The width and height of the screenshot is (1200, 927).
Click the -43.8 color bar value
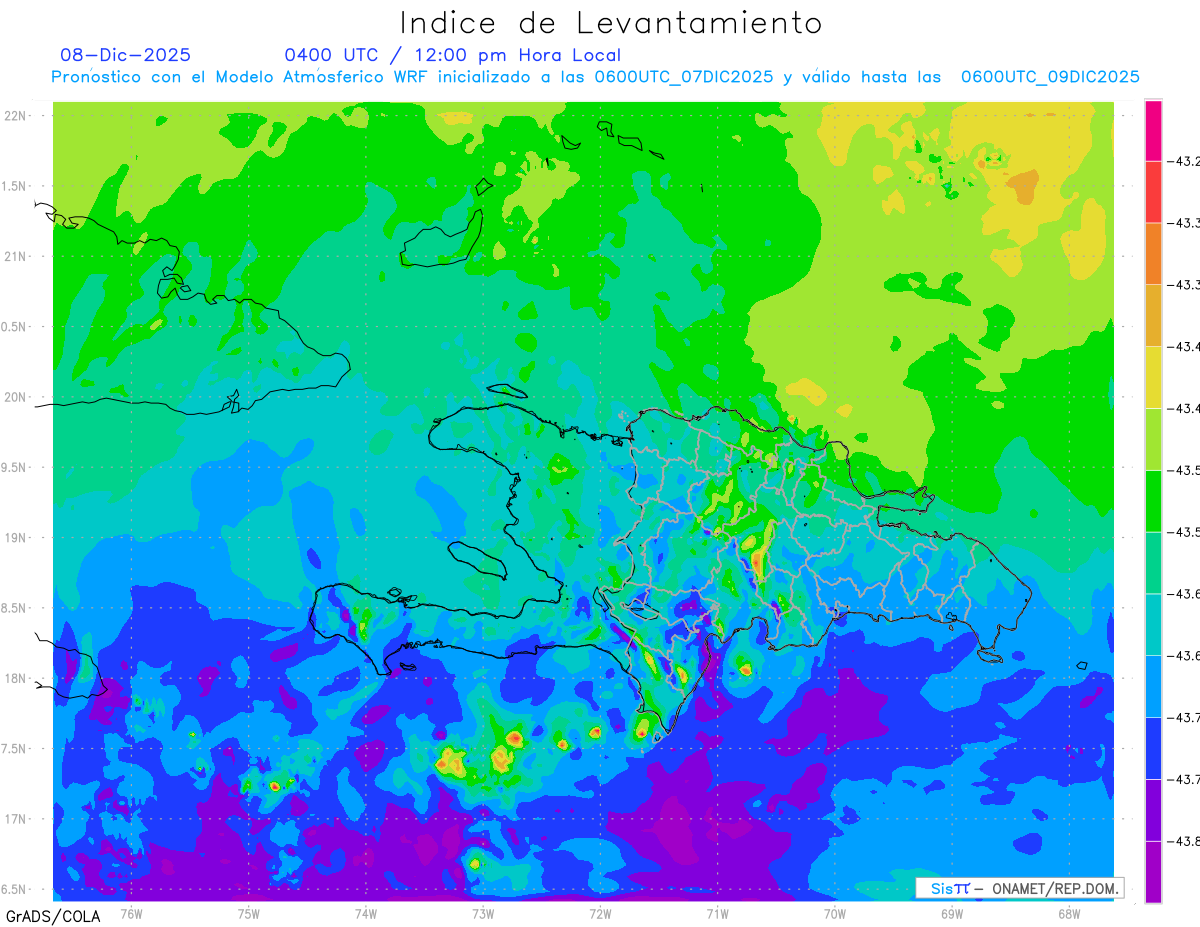point(1184,841)
